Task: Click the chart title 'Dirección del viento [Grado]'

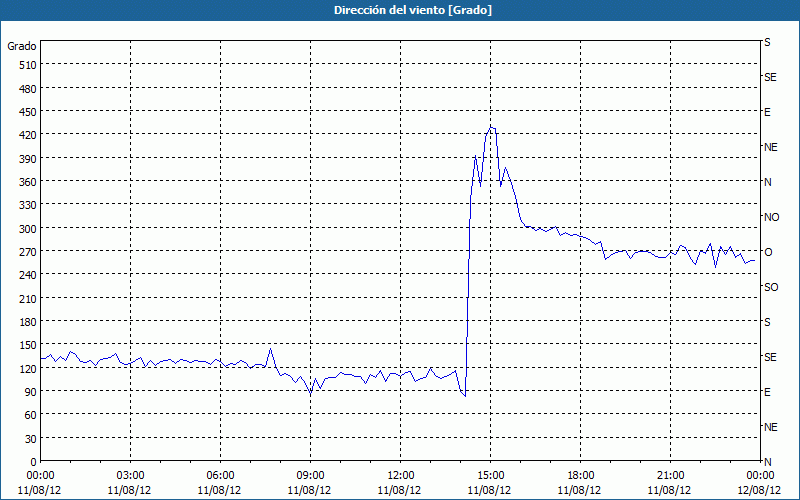Action: 413,10
